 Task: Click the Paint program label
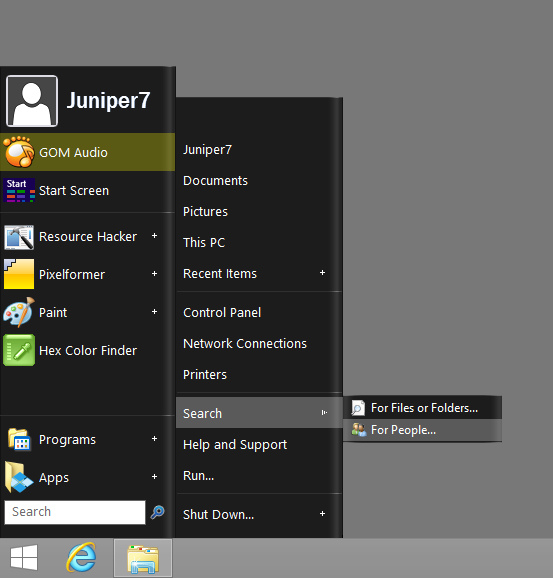pyautogui.click(x=53, y=313)
